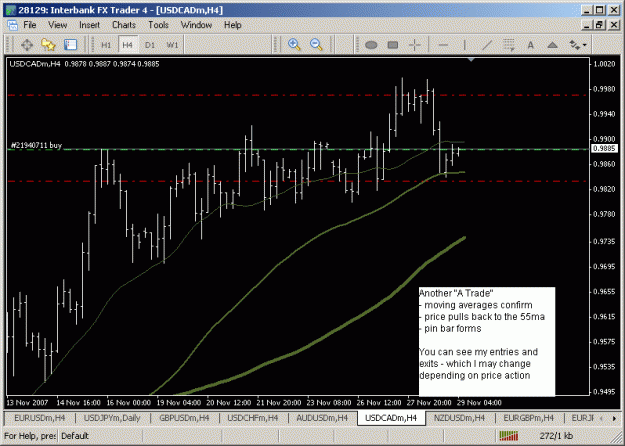Image resolution: width=625 pixels, height=446 pixels.
Task: Open the Insert menu
Action: (89, 25)
